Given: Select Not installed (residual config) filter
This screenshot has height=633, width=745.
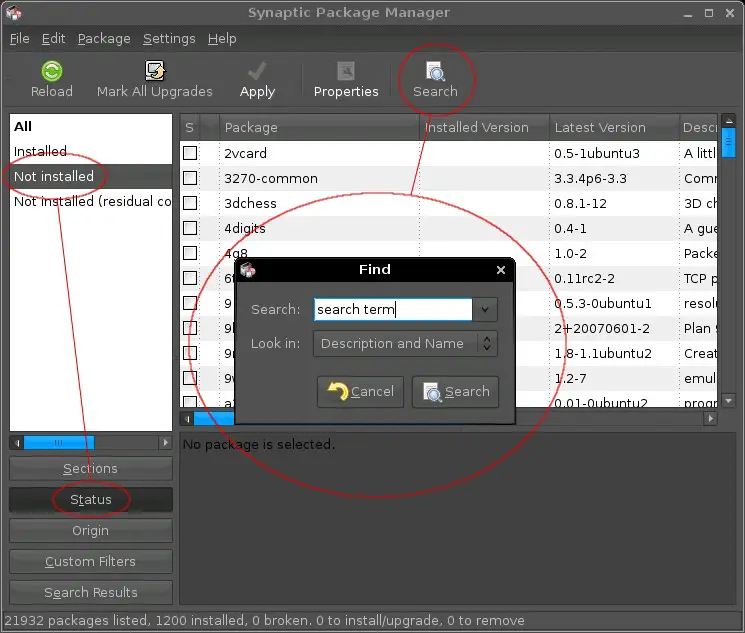Looking at the screenshot, I should click(91, 201).
